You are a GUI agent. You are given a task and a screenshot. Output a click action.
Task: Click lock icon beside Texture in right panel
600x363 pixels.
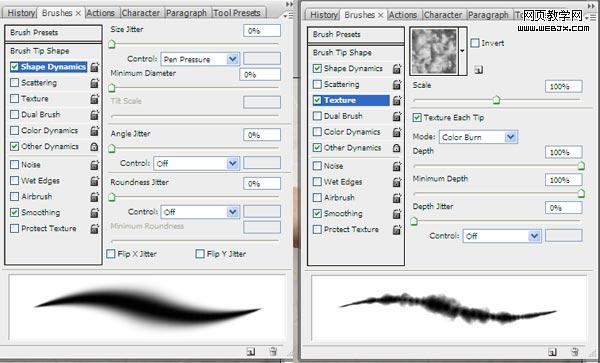pos(397,100)
